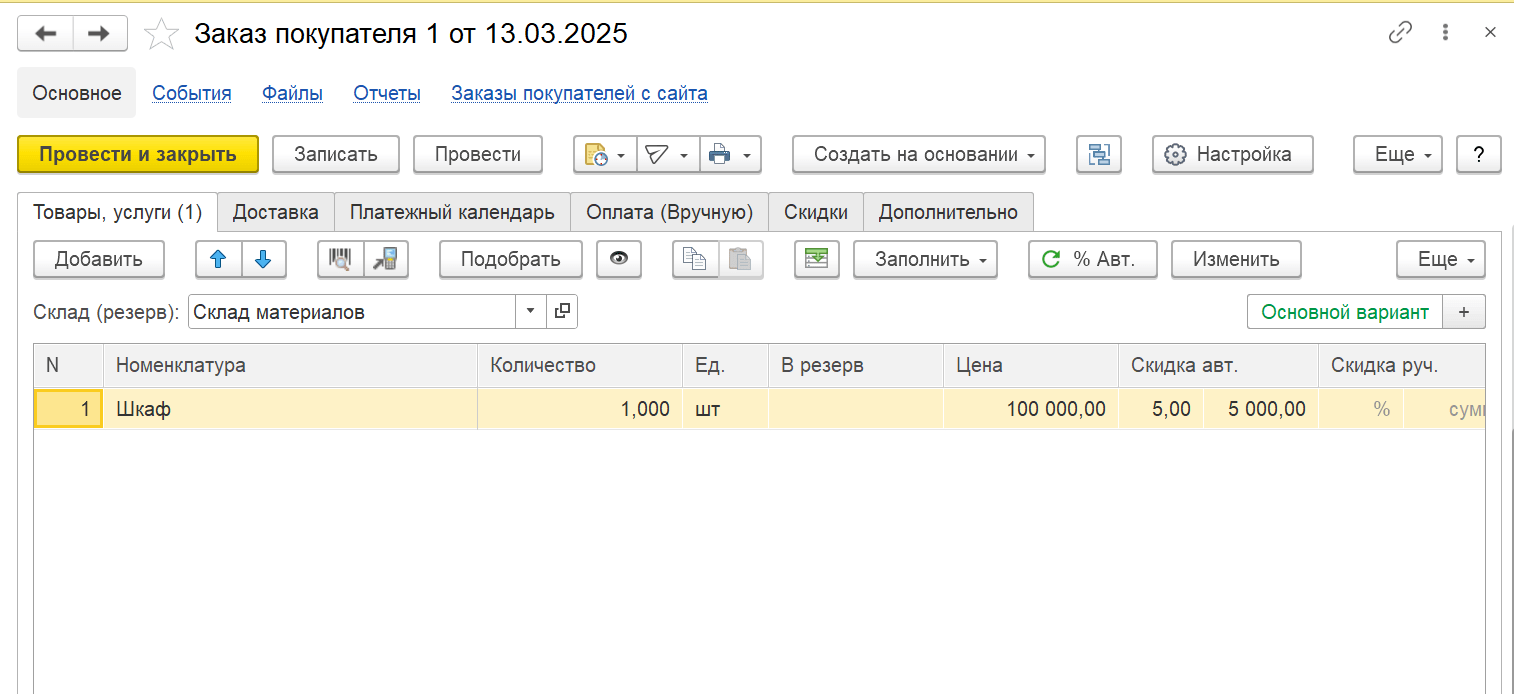Add a variant with plus button
This screenshot has width=1514, height=694.
click(x=1464, y=312)
